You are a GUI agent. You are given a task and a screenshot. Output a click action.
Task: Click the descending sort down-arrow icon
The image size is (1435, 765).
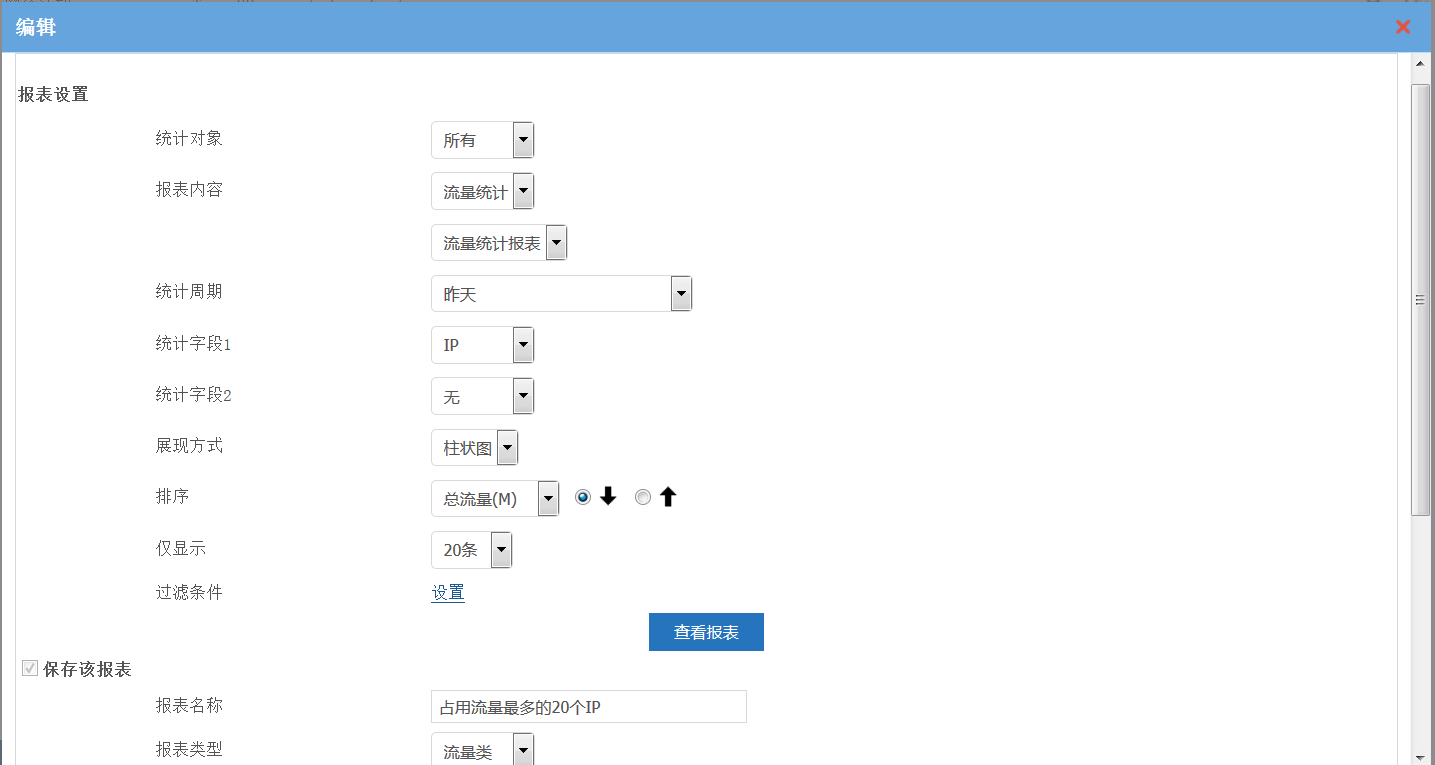608,497
